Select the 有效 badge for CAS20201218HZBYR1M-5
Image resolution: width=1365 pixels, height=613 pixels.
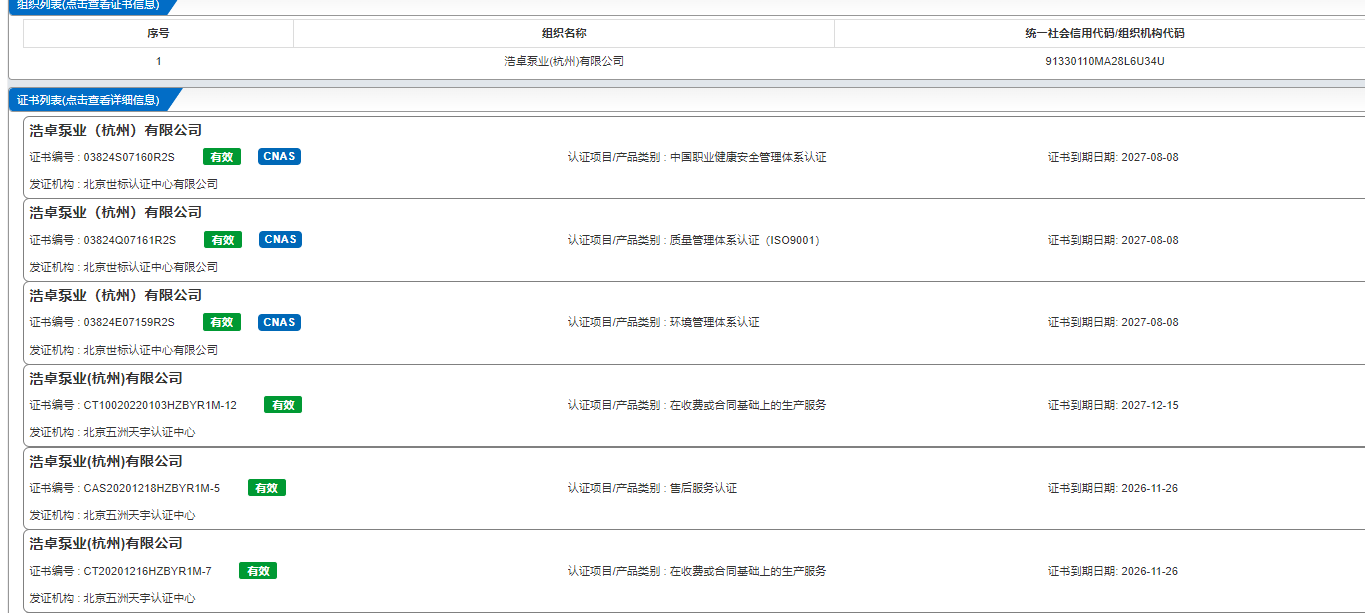click(x=267, y=488)
